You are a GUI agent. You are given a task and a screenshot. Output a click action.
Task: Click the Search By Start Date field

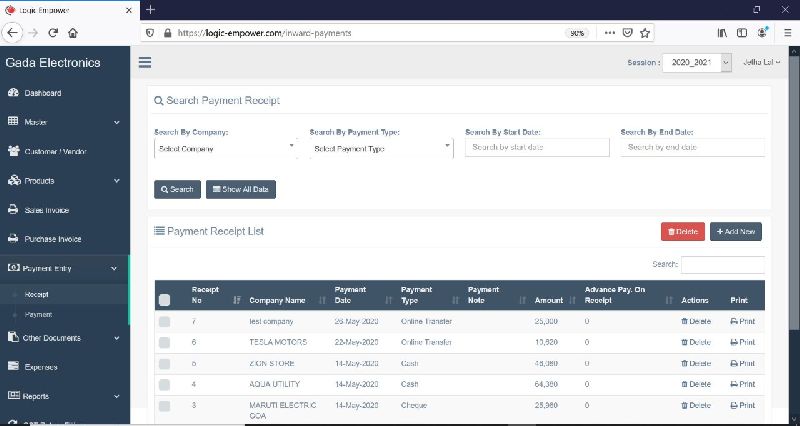click(x=537, y=147)
